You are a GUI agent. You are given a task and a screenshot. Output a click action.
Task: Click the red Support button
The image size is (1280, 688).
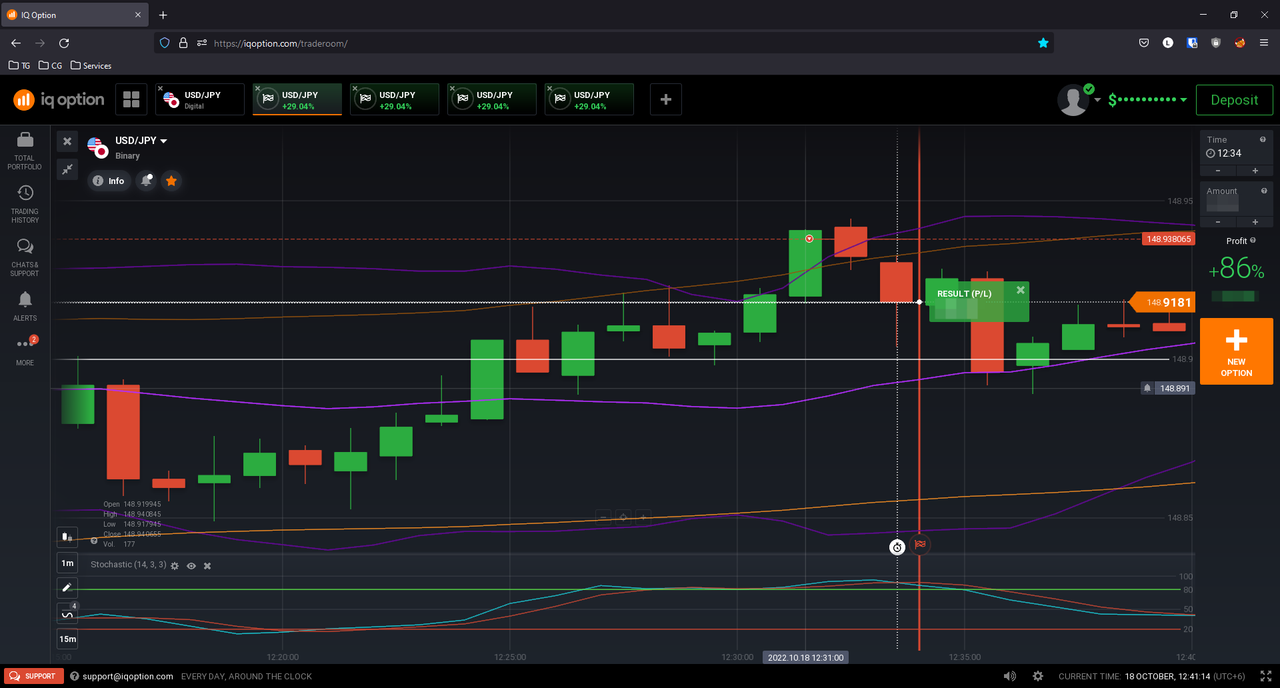[x=34, y=676]
